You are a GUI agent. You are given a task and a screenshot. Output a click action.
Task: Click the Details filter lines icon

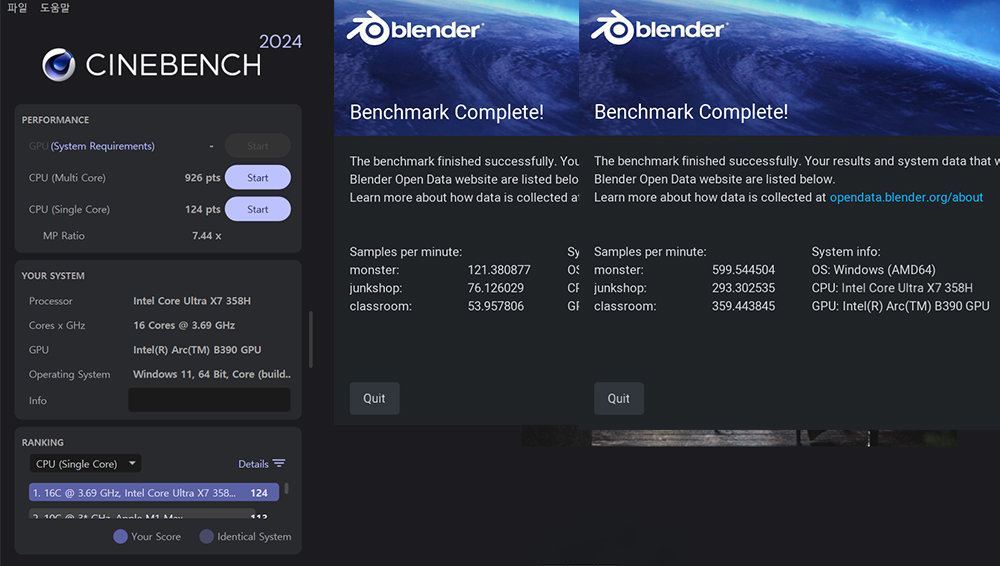coord(279,464)
